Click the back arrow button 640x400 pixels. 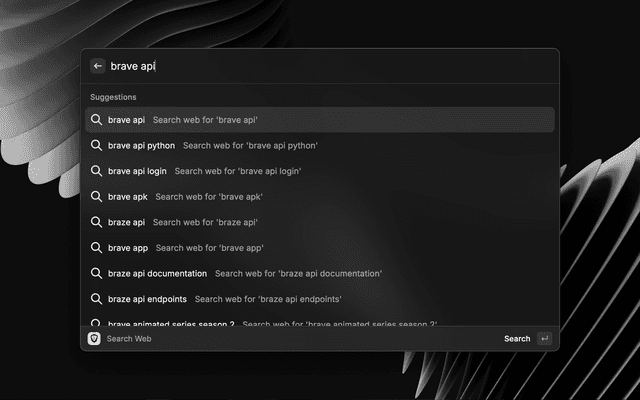tap(98, 66)
